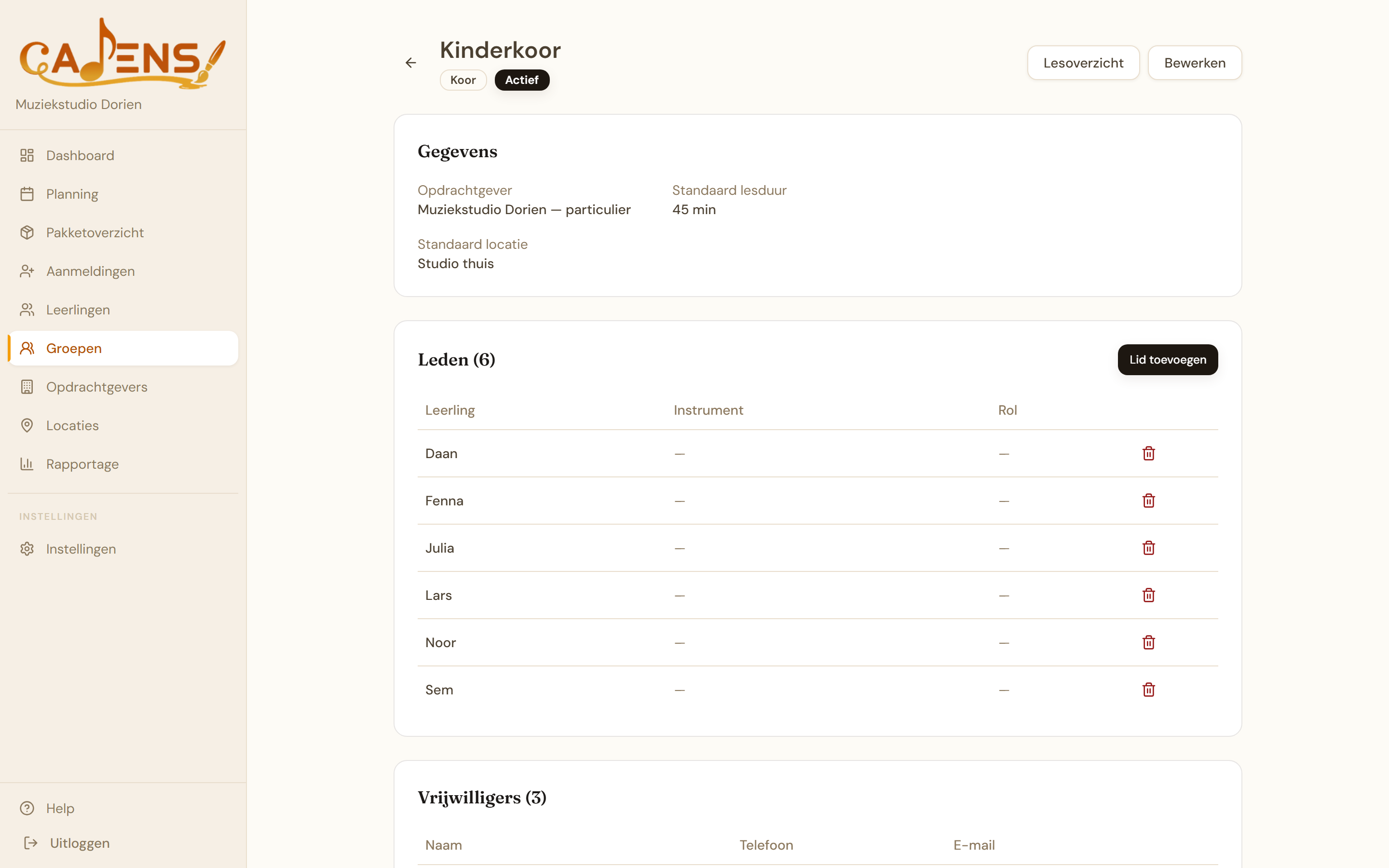1389x868 pixels.
Task: Delete Noor from the group
Action: coord(1148,642)
